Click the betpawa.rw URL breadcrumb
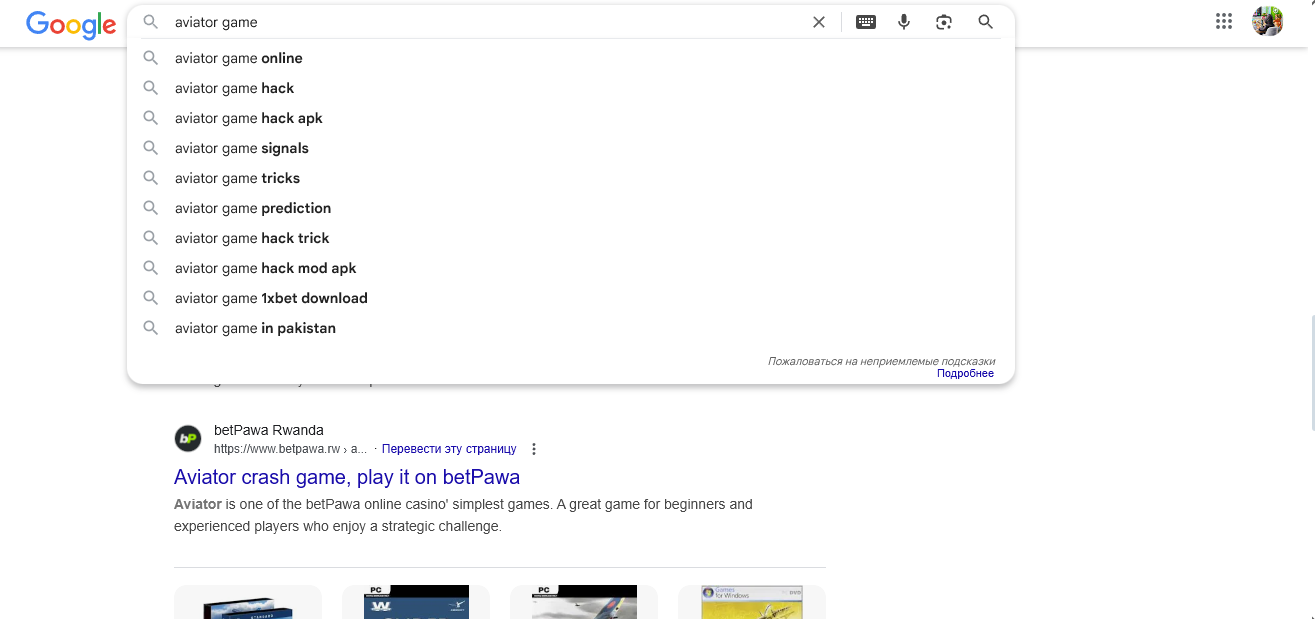Viewport: 1315px width, 619px height. [290, 449]
